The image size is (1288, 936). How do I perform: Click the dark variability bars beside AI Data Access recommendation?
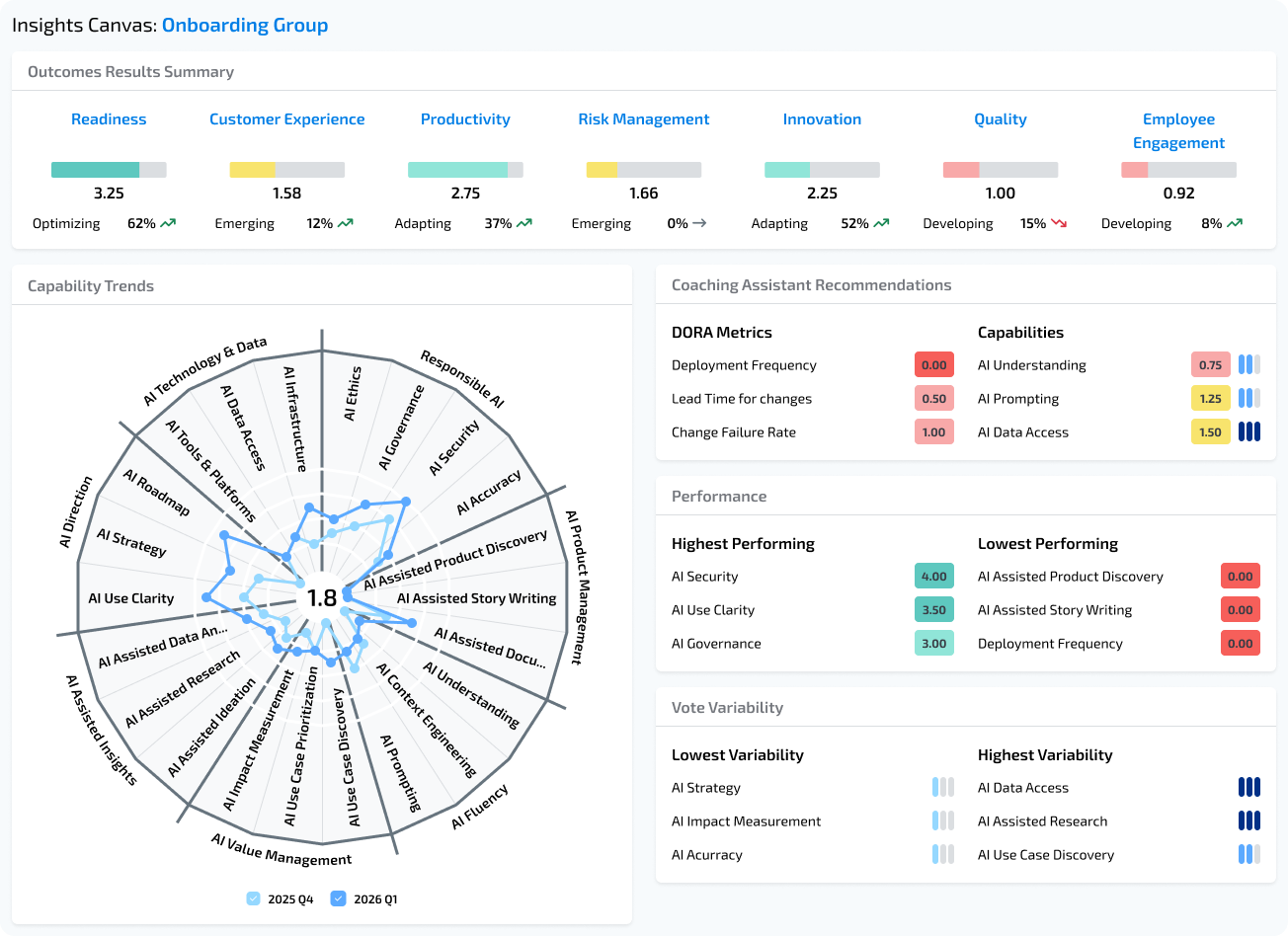tap(1248, 431)
